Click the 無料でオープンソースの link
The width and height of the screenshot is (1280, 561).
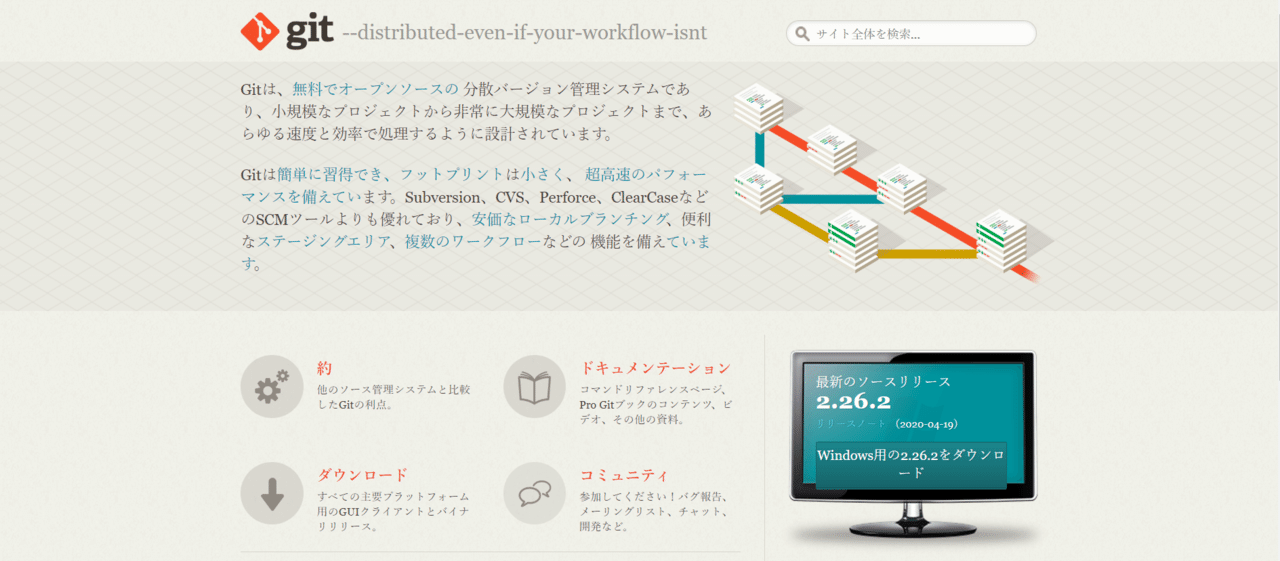(x=375, y=89)
